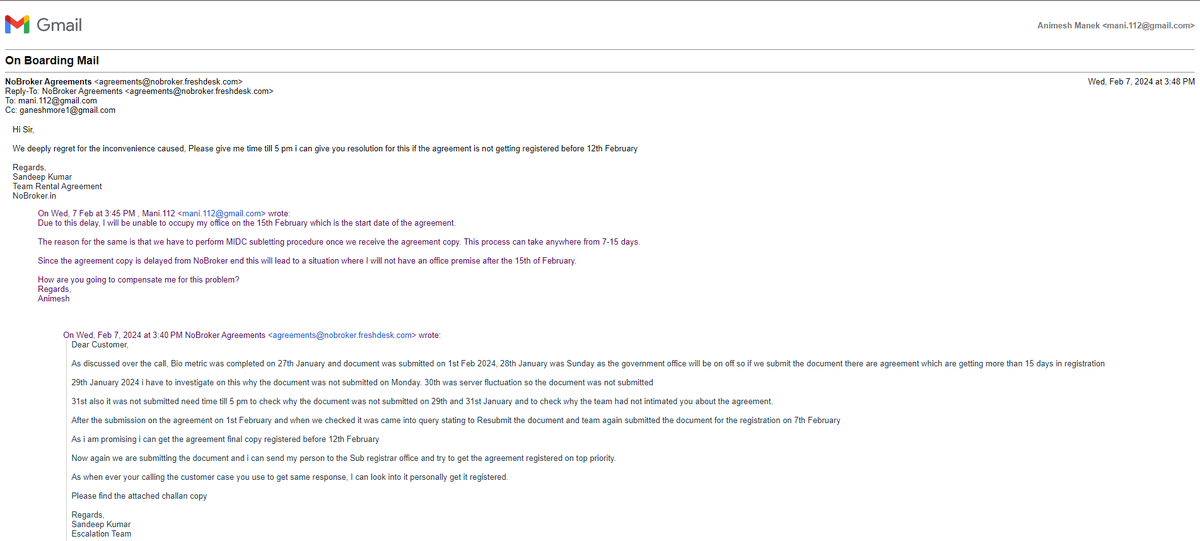This screenshot has height=541, width=1200.
Task: Click the "Escalation Team" signature line
Action: pyautogui.click(x=101, y=534)
